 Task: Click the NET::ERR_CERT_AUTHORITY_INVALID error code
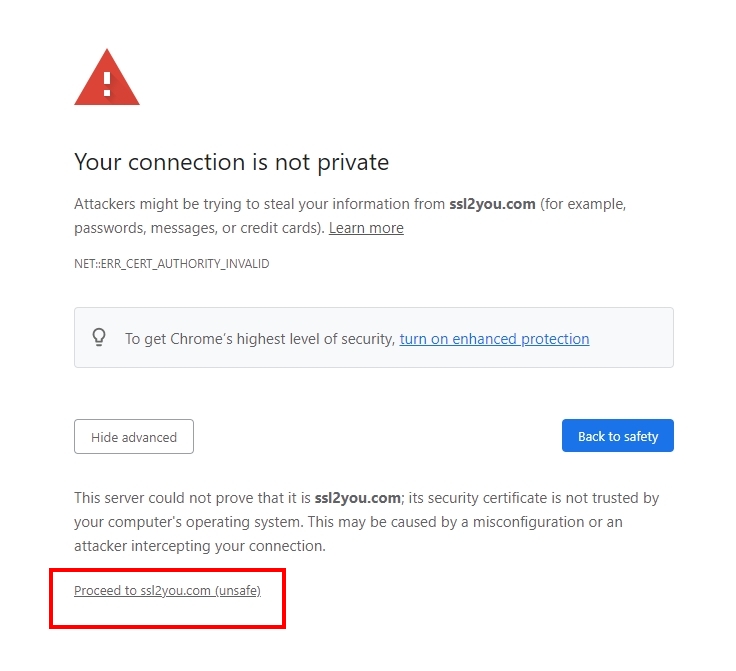coord(171,264)
